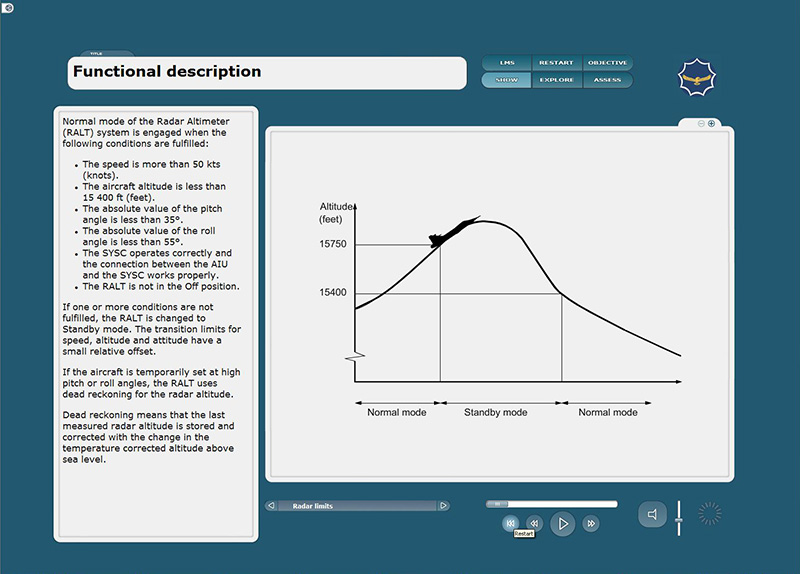Image resolution: width=800 pixels, height=574 pixels.
Task: Select the SHOW mode tab
Action: point(507,80)
